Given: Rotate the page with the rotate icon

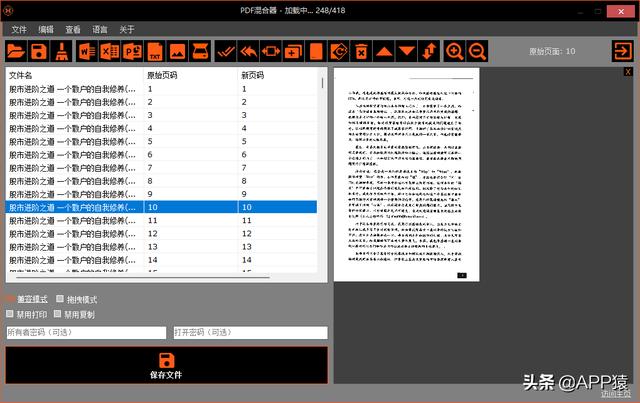Looking at the screenshot, I should point(338,51).
